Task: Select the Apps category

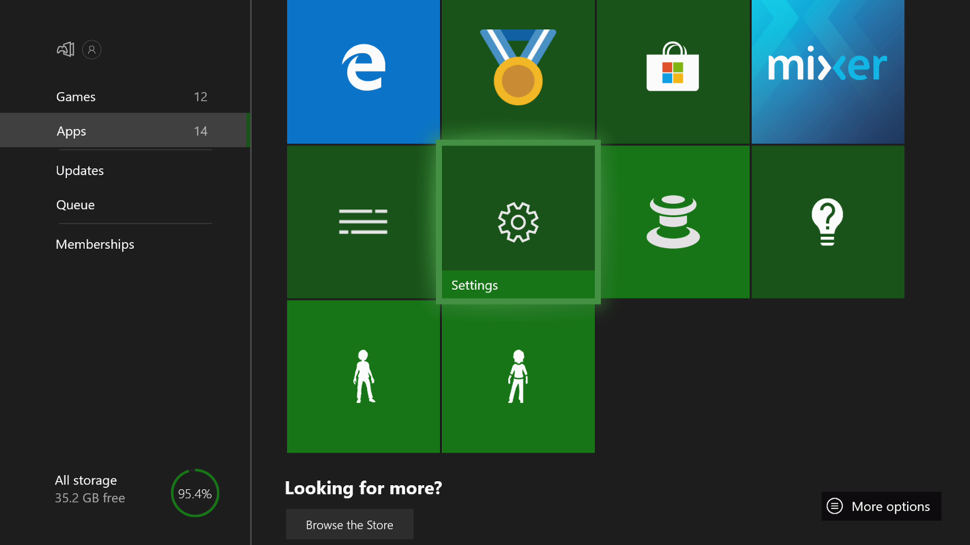Action: click(x=125, y=131)
